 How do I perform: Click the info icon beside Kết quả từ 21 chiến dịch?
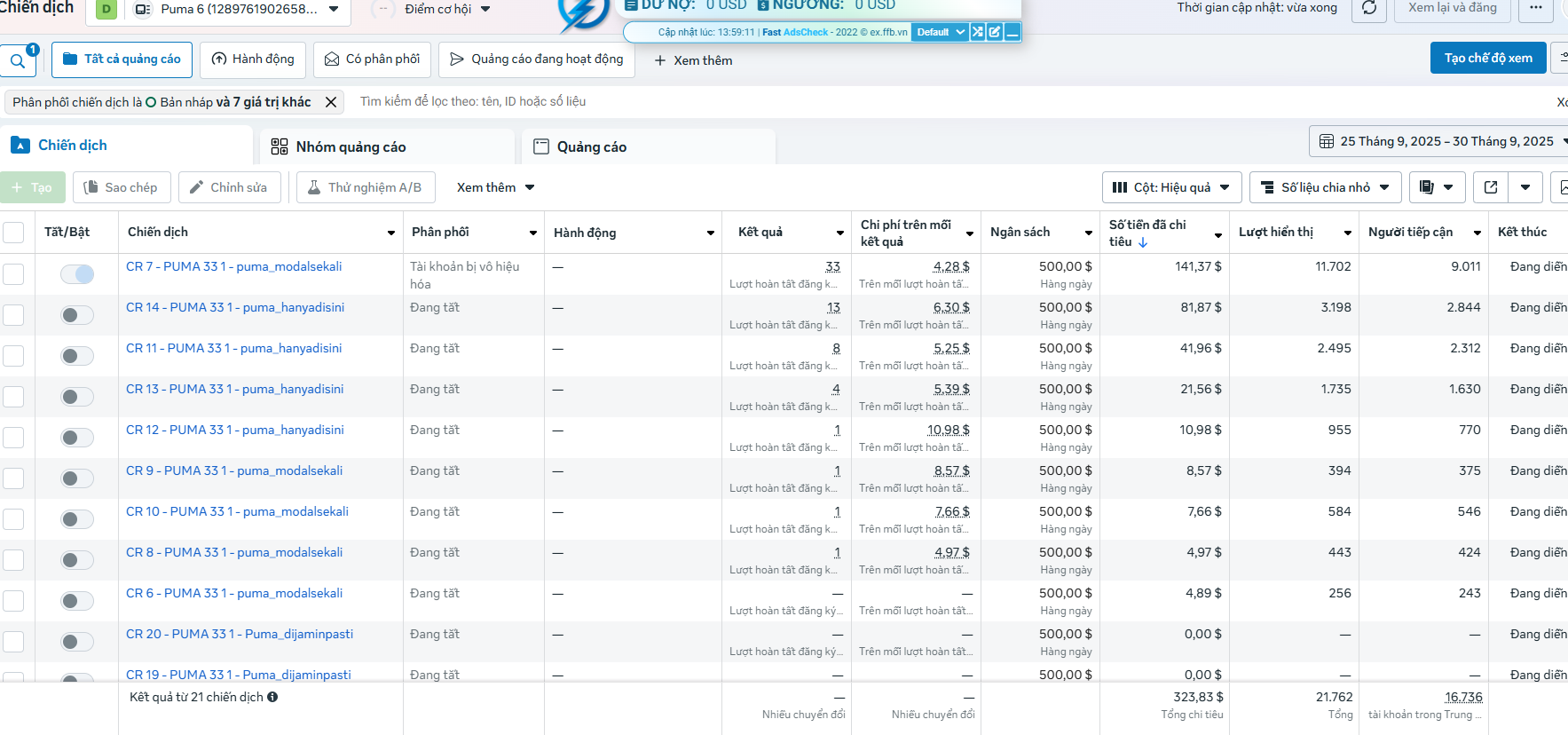(x=272, y=697)
